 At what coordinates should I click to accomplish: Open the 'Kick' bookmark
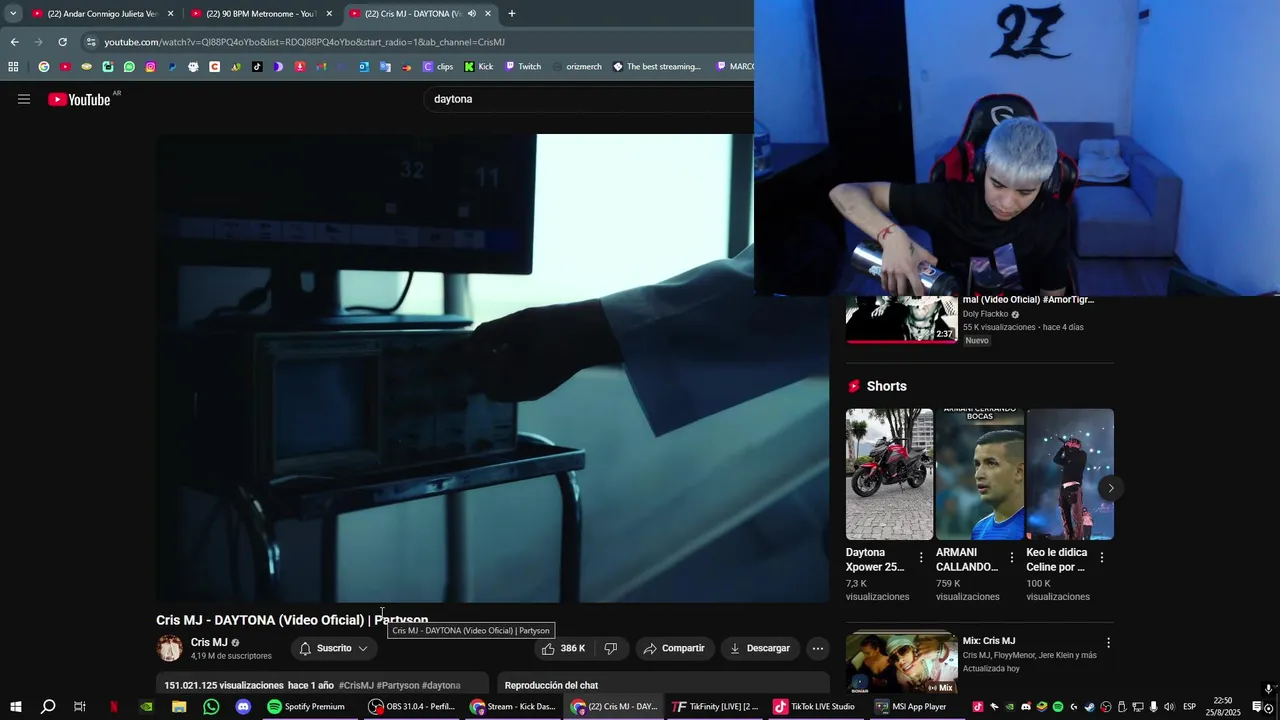click(479, 67)
